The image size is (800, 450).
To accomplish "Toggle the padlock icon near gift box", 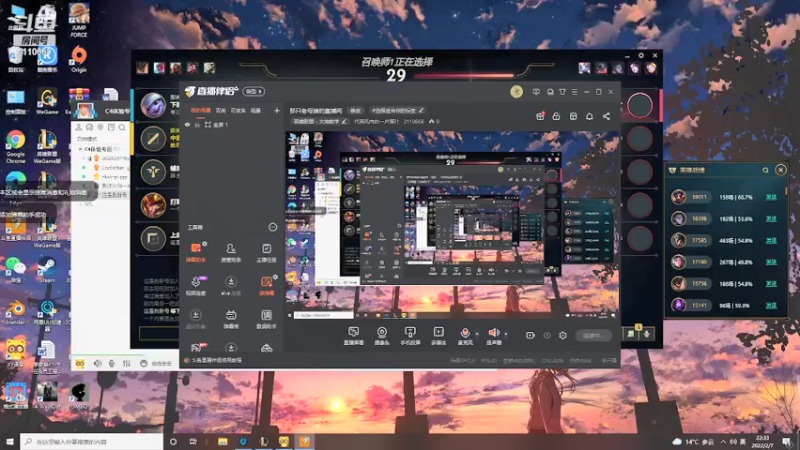I will pos(556,116).
